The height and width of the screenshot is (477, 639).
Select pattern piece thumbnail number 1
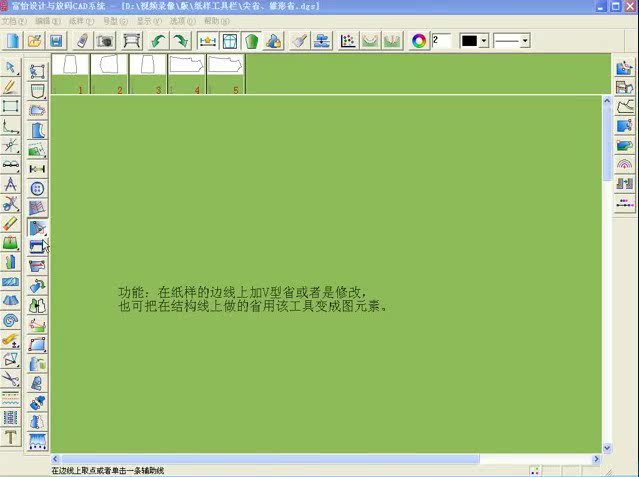click(70, 74)
